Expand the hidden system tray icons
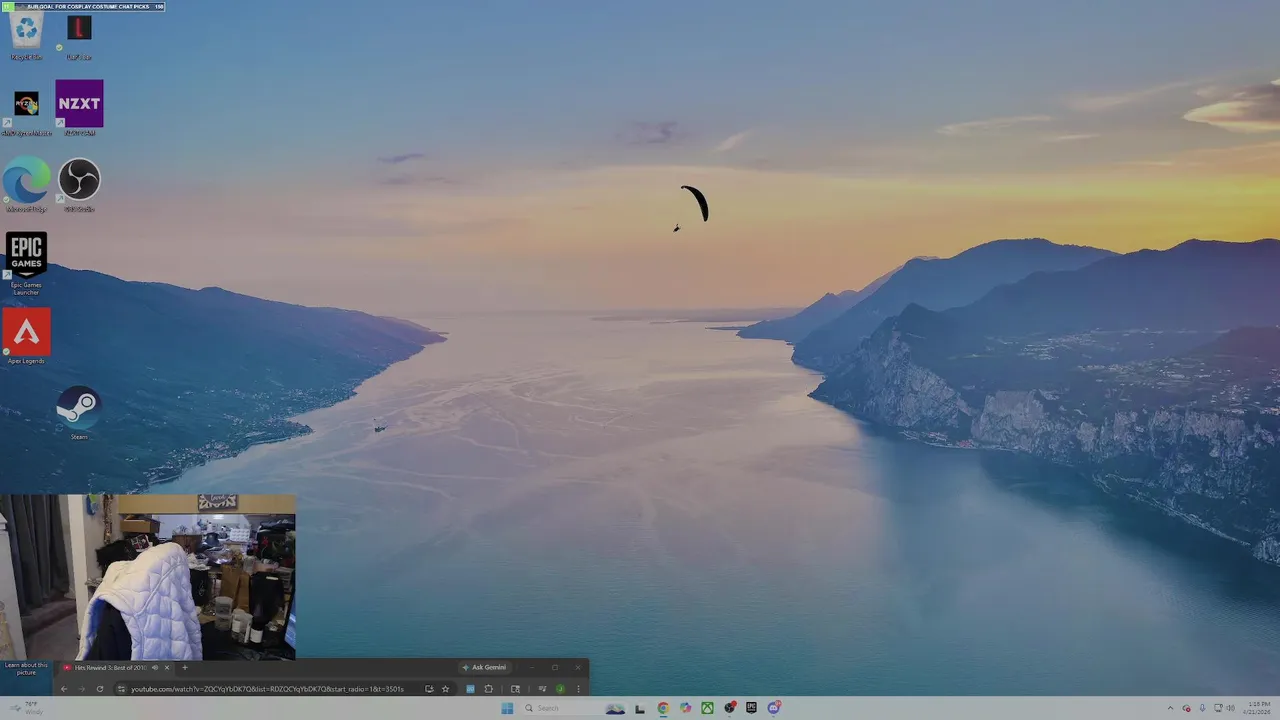 [1170, 708]
